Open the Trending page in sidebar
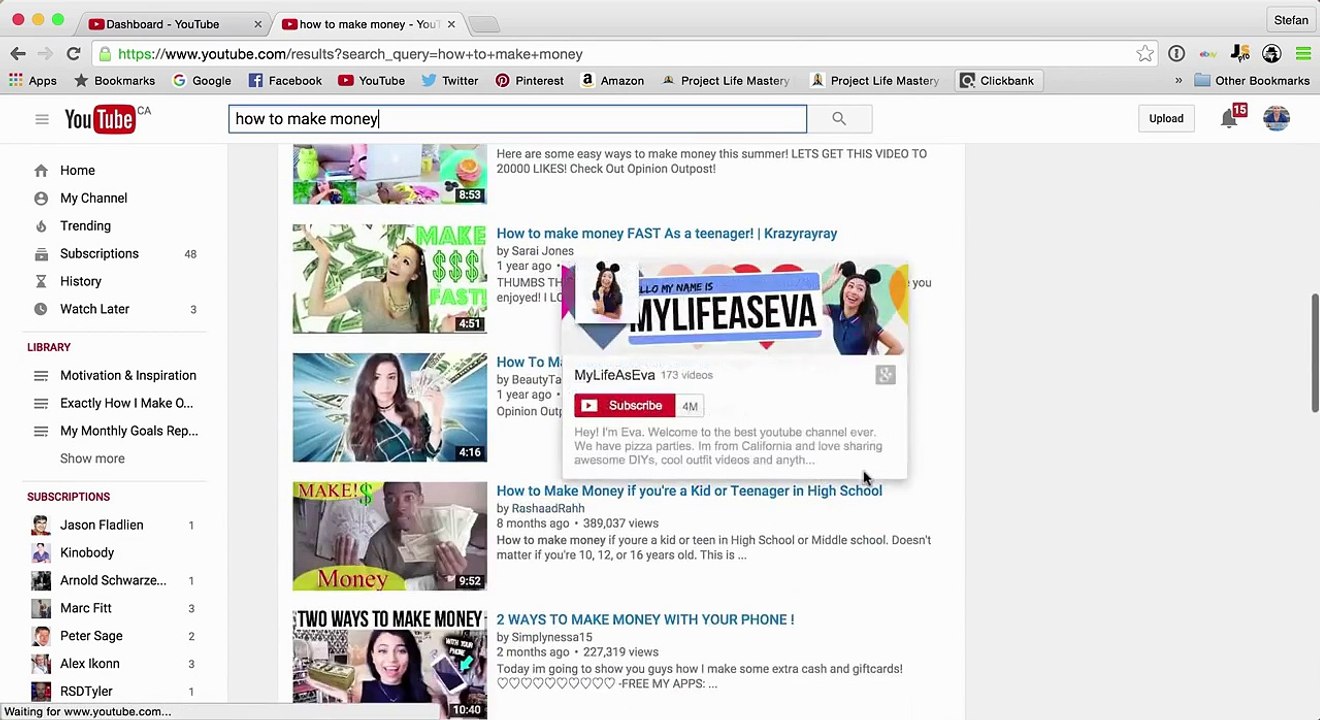This screenshot has height=720, width=1320. click(x=85, y=226)
